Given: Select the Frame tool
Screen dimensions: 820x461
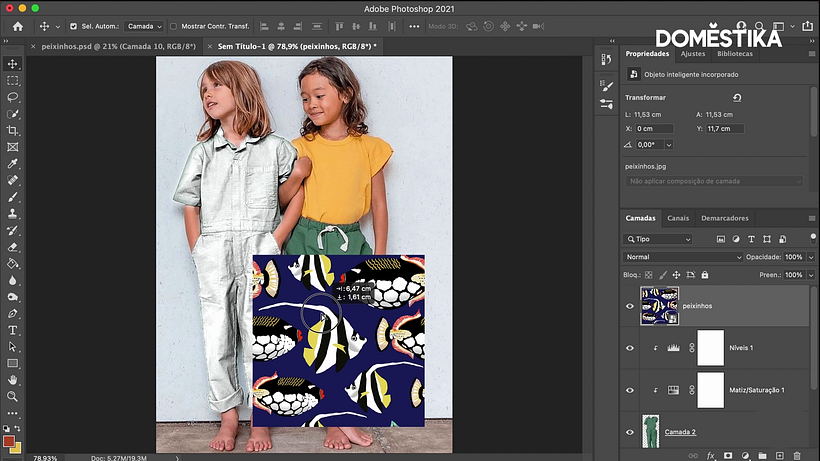Looking at the screenshot, I should tap(13, 147).
